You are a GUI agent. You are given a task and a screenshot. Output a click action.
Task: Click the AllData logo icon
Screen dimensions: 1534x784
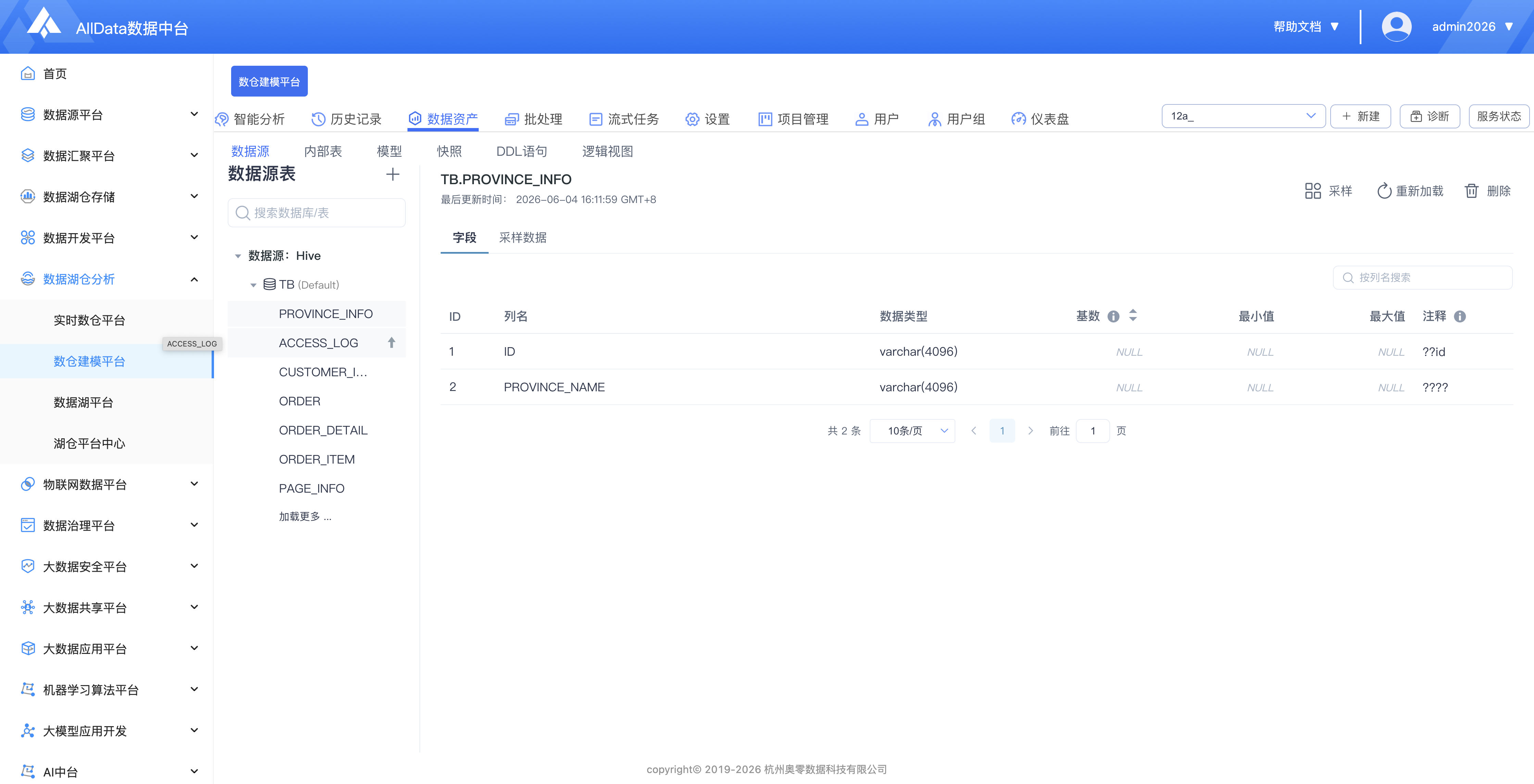pos(44,24)
